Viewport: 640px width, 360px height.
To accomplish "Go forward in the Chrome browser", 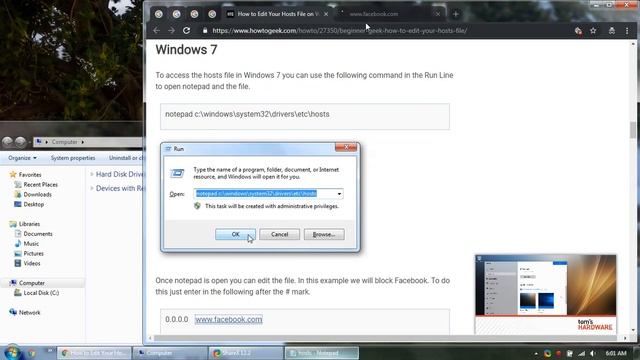I will point(171,31).
